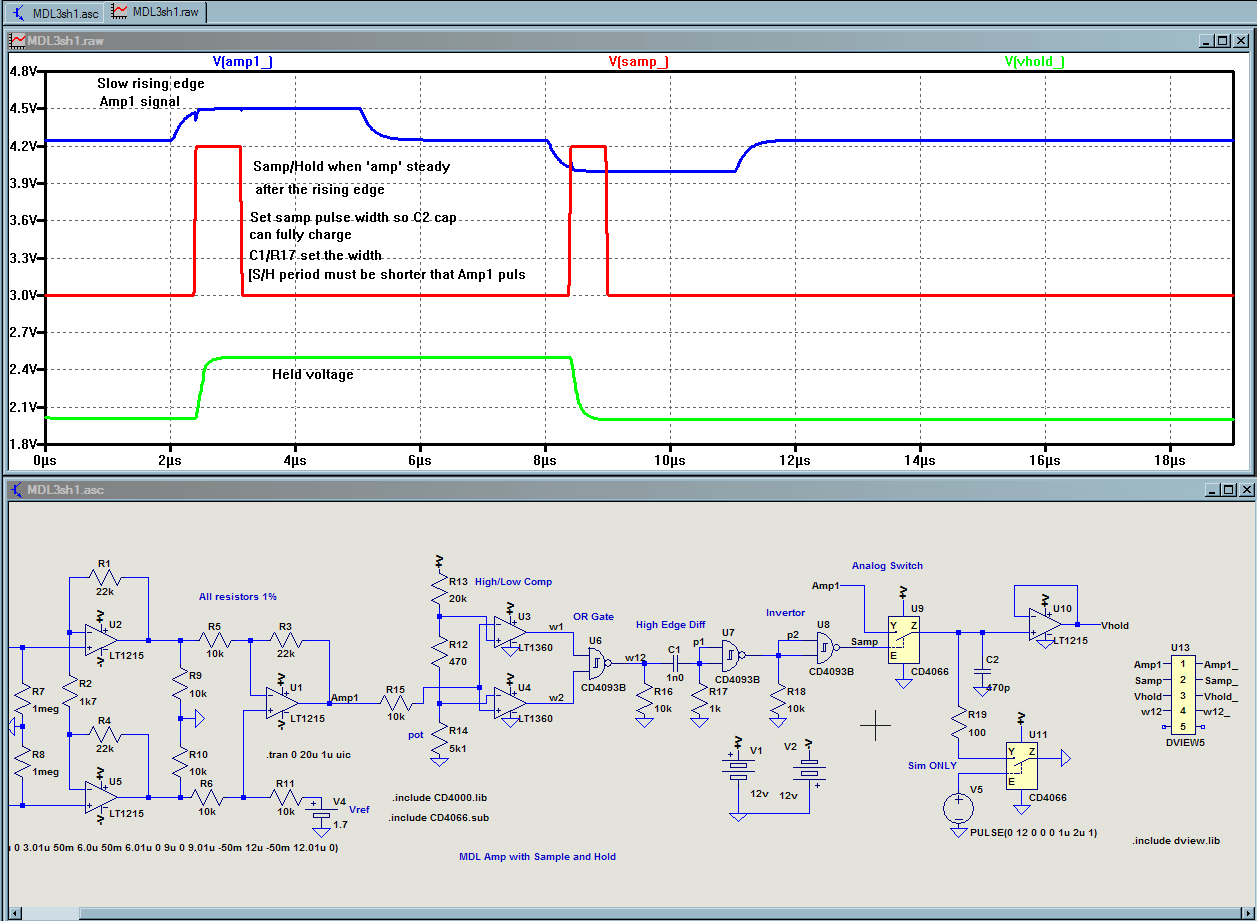Select resistor R13 20k symbol
The height and width of the screenshot is (921, 1257).
[x=440, y=587]
